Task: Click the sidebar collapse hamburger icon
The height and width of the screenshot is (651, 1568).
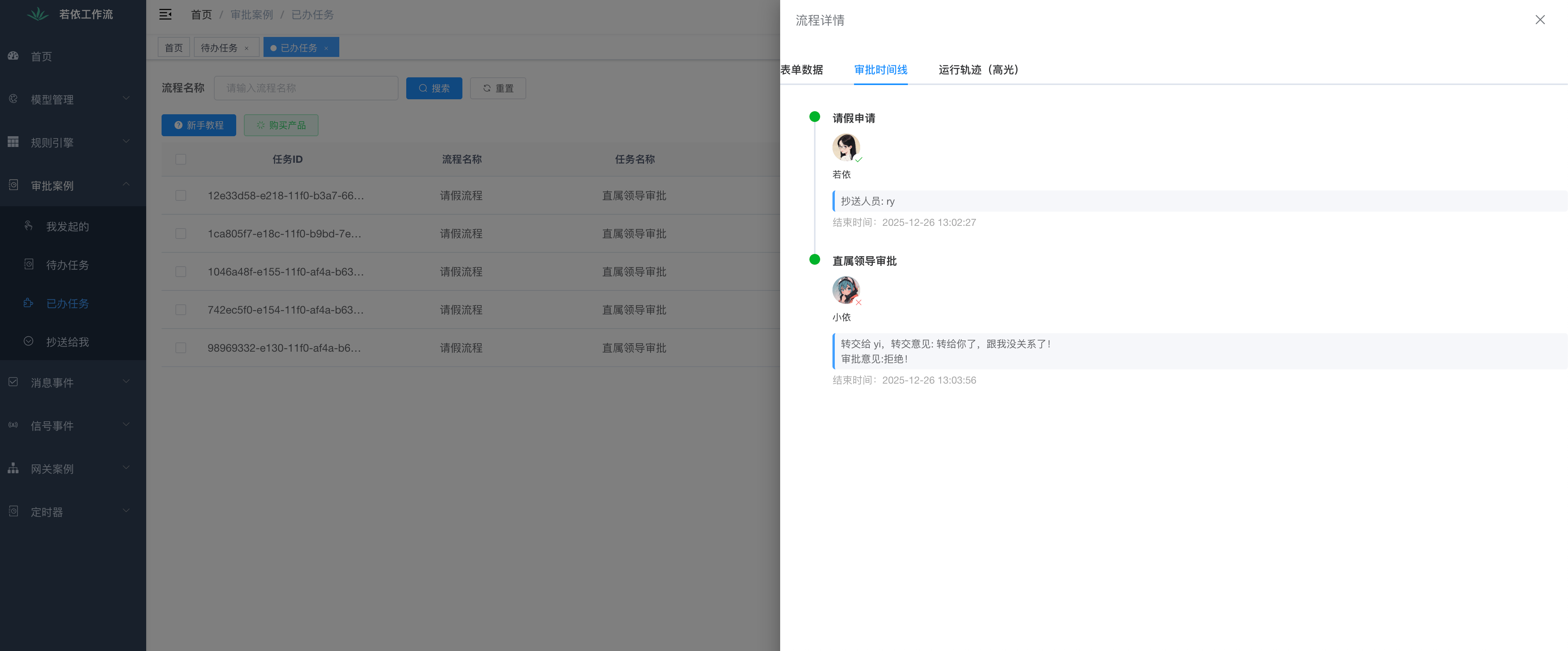Action: (165, 15)
